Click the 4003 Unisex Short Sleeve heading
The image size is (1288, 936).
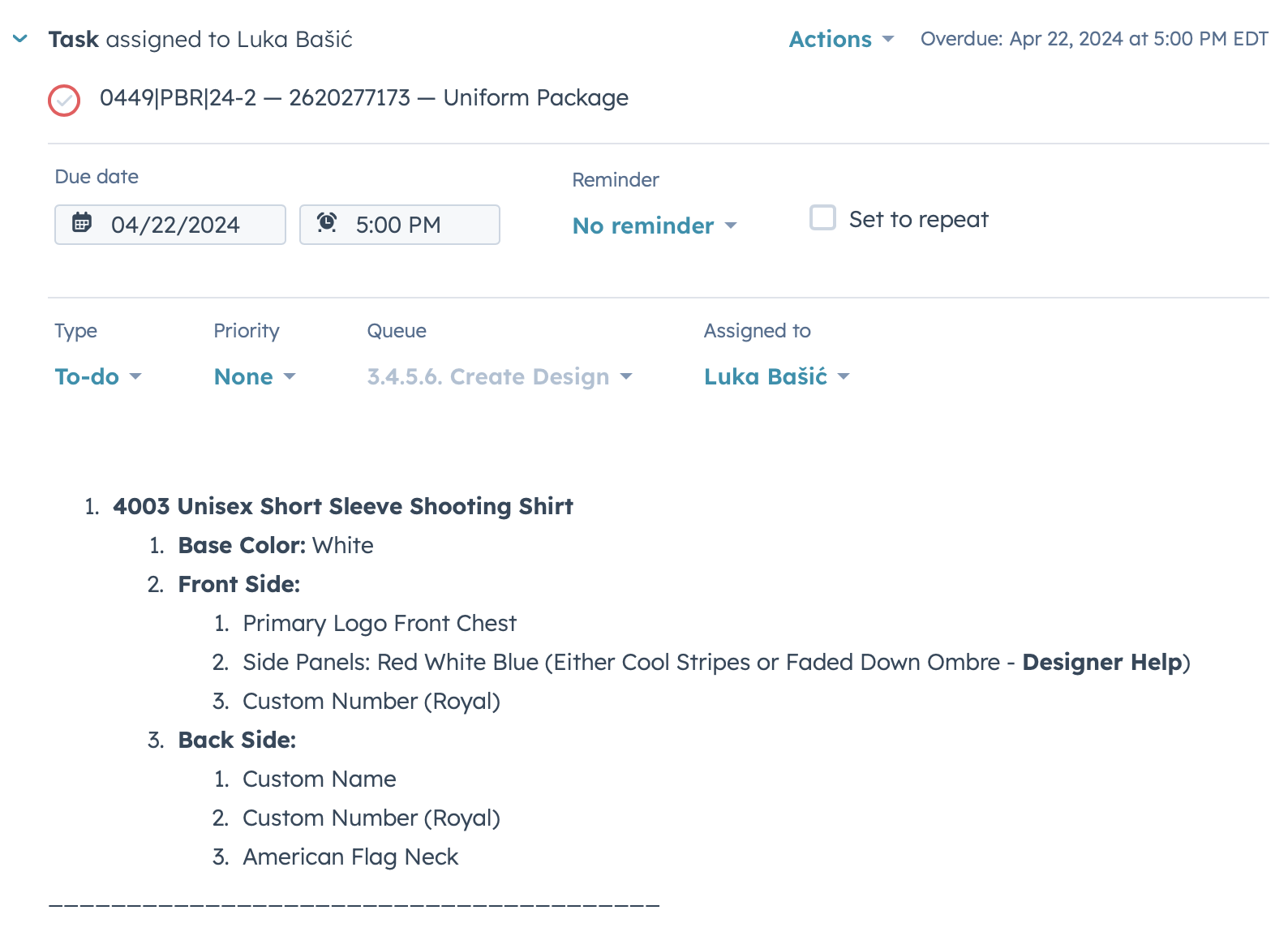click(342, 506)
